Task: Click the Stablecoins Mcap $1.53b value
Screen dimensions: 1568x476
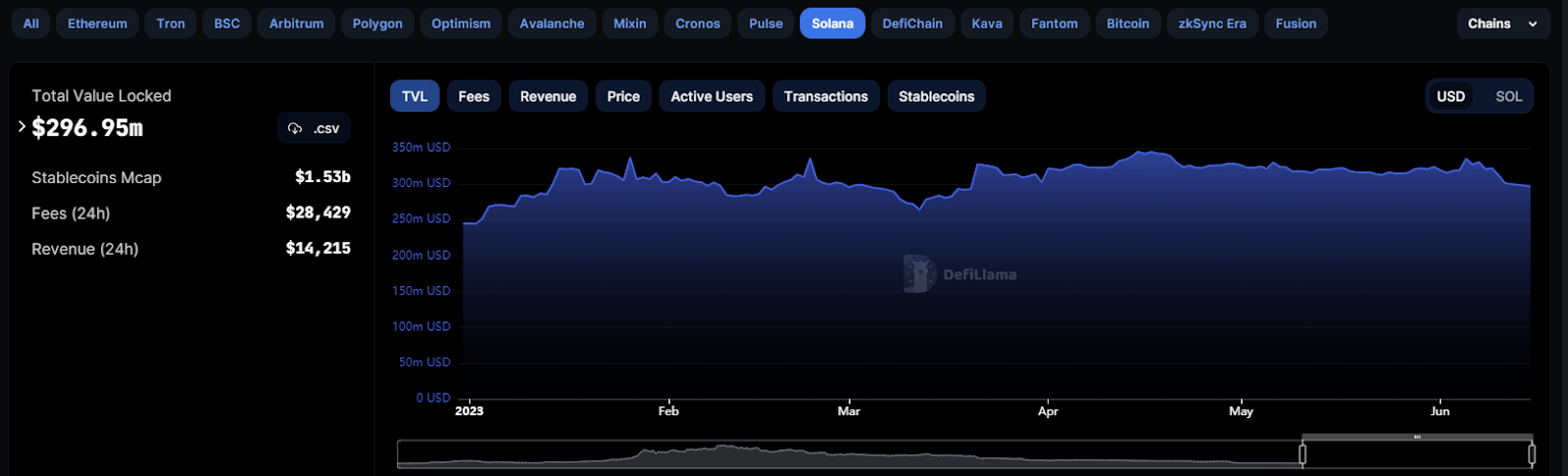Action: click(x=322, y=177)
